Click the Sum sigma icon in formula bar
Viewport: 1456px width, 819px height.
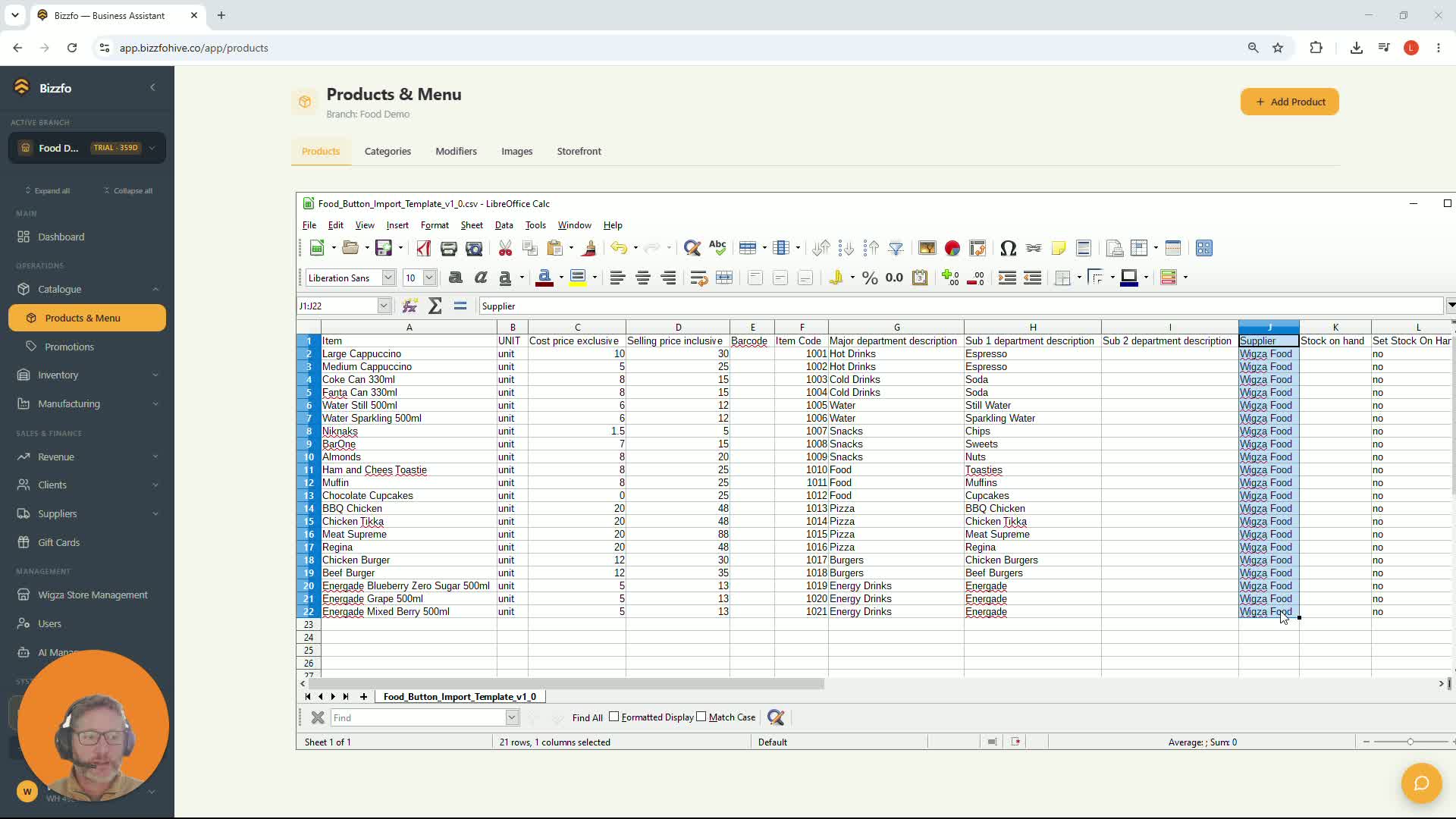[435, 306]
